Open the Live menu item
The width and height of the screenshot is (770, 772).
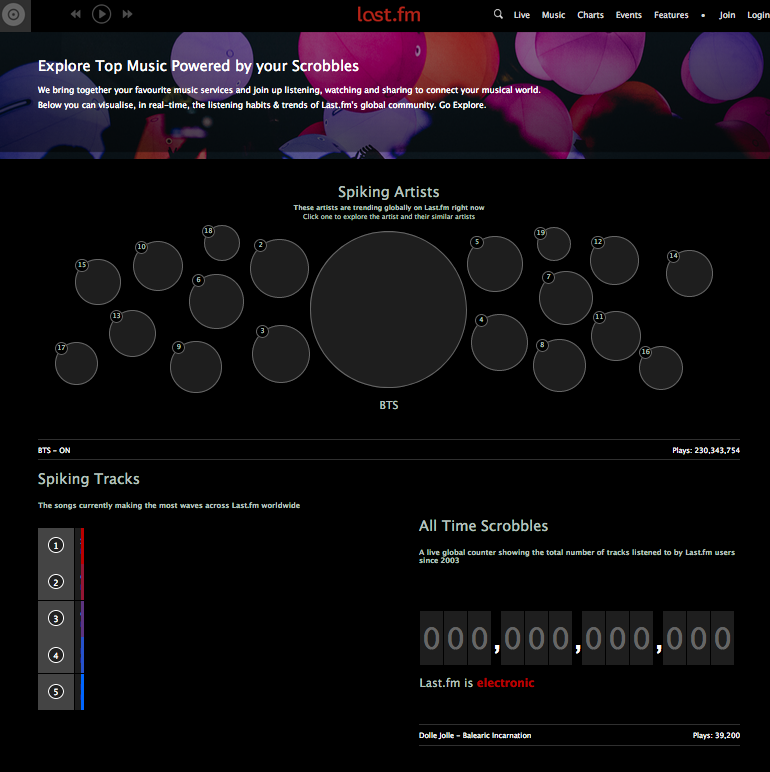coord(521,15)
